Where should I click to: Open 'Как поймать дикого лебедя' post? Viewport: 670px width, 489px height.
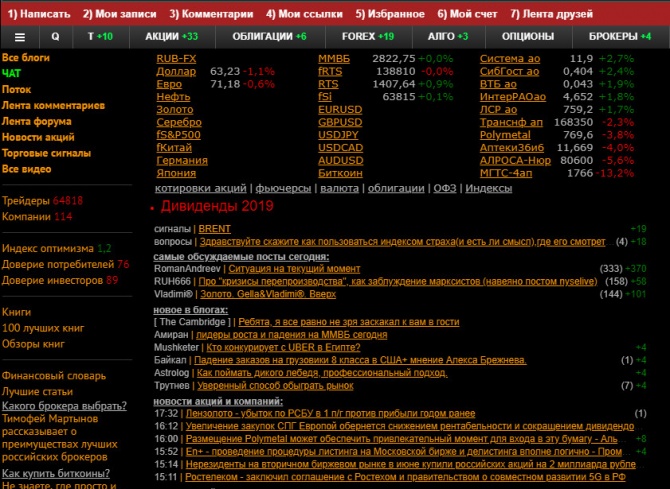coord(322,373)
